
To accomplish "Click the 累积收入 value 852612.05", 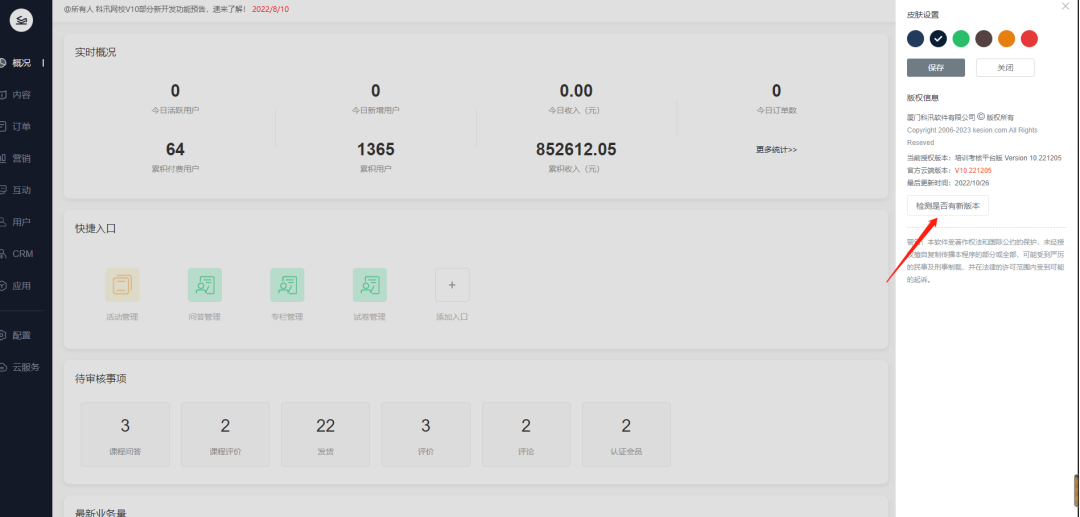I will (576, 149).
